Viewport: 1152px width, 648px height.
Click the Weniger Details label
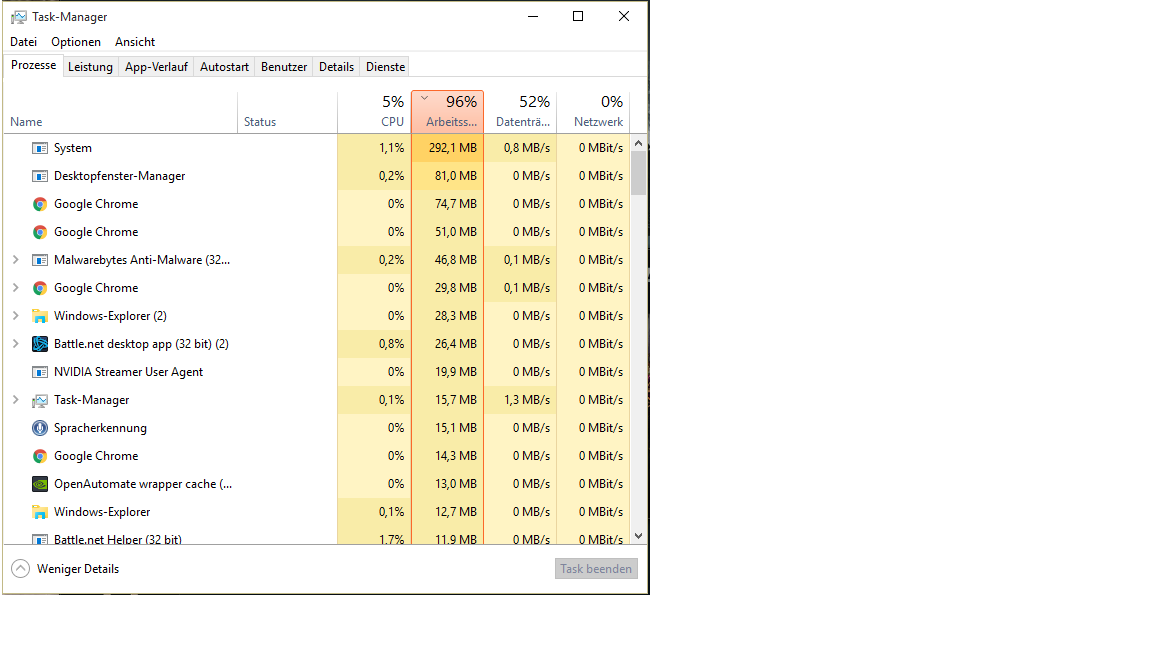pos(78,569)
